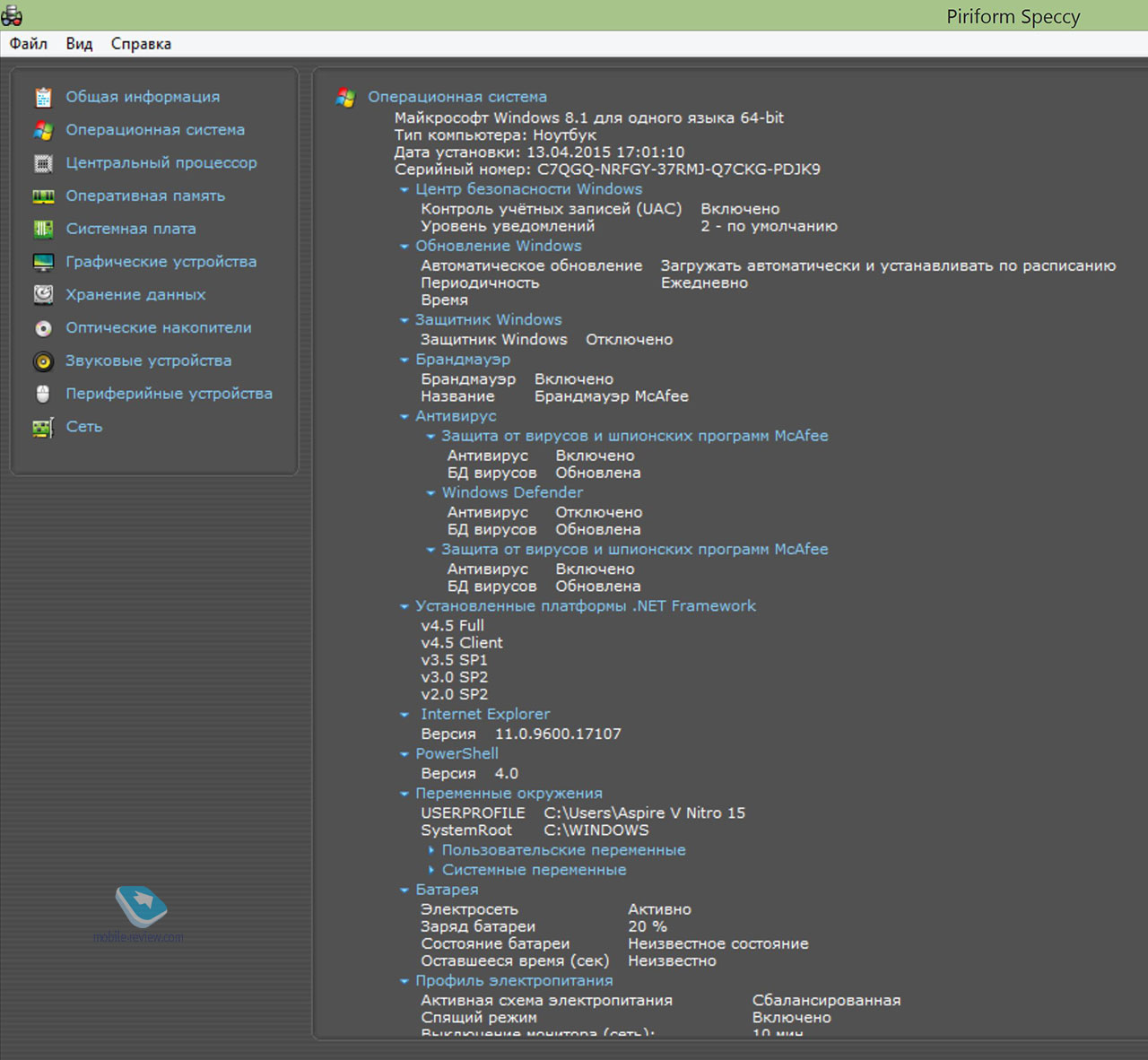Click the Ежедневно update frequency value
This screenshot has height=1060, width=1148.
click(704, 283)
